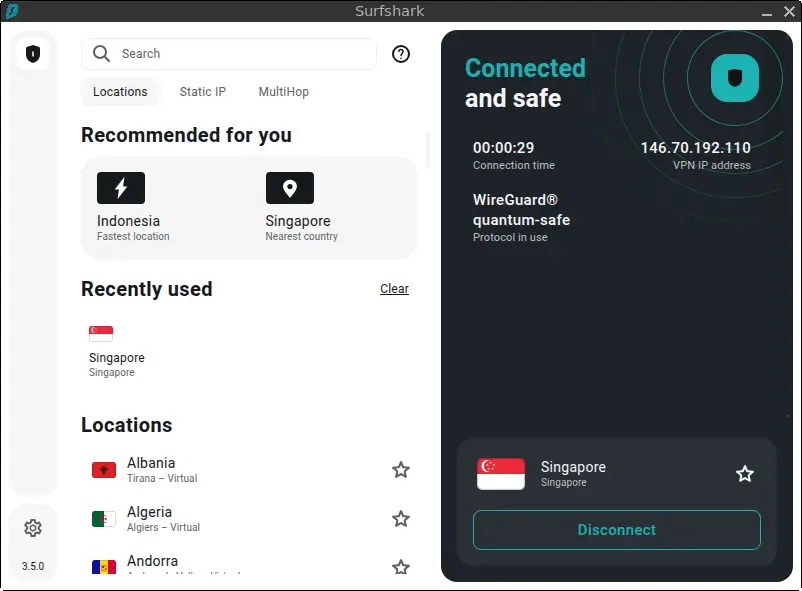Screen dimensions: 802x591
Task: Click the locations list scrollbar
Action: click(x=427, y=150)
